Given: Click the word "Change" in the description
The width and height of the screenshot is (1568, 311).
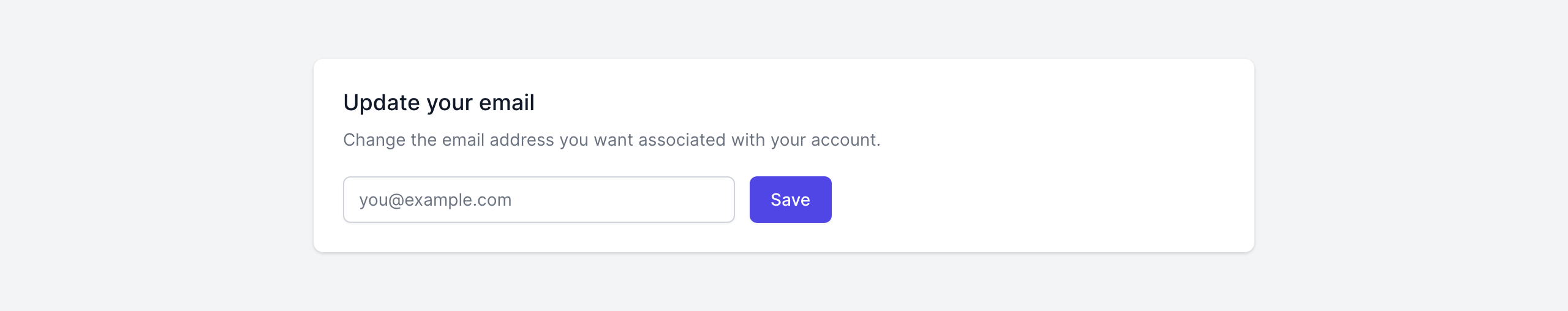Looking at the screenshot, I should [374, 140].
